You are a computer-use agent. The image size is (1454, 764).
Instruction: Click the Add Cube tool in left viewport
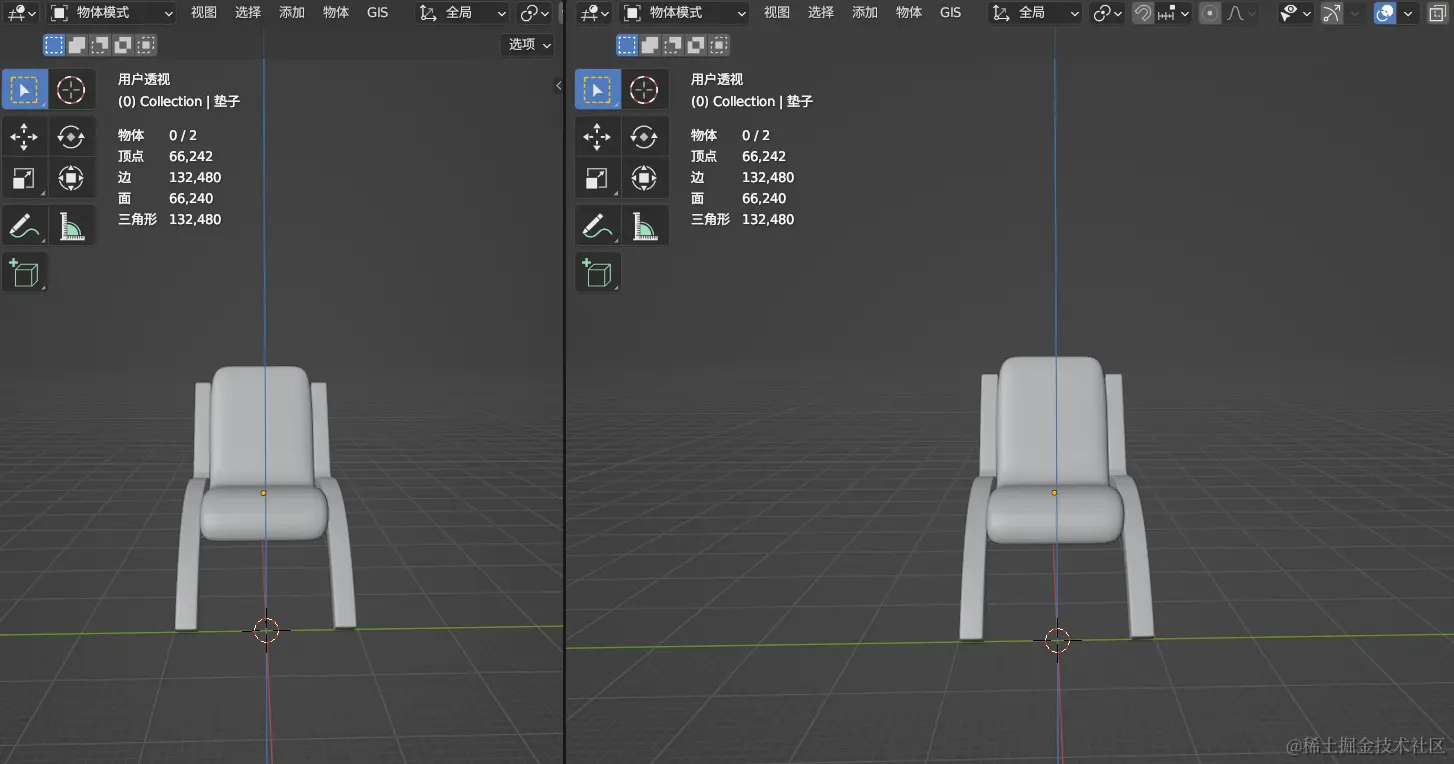(24, 272)
